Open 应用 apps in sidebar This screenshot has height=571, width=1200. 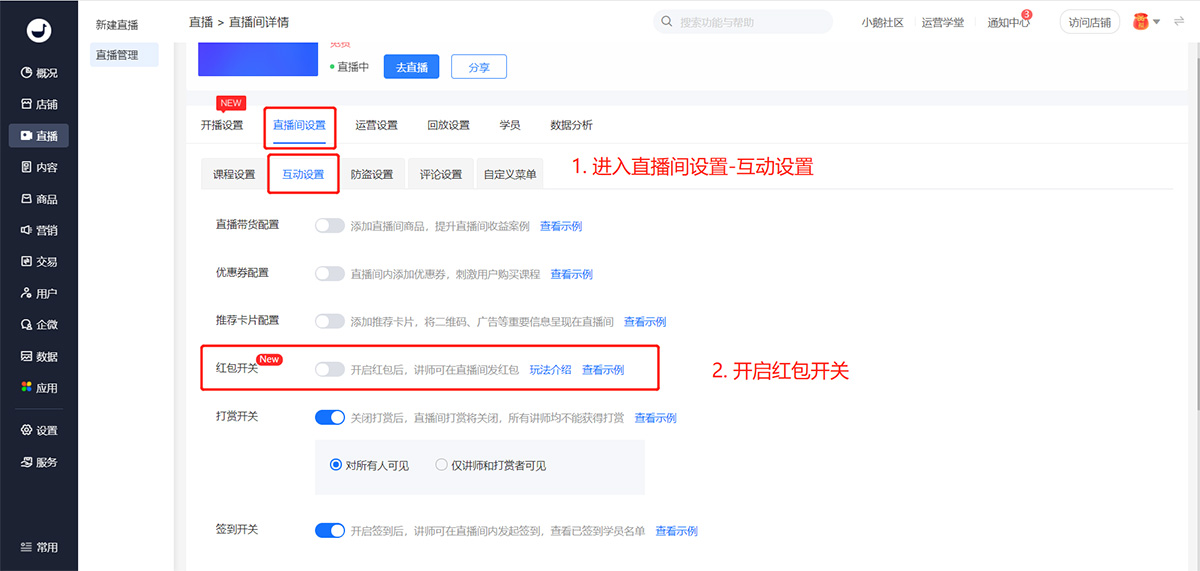point(39,388)
